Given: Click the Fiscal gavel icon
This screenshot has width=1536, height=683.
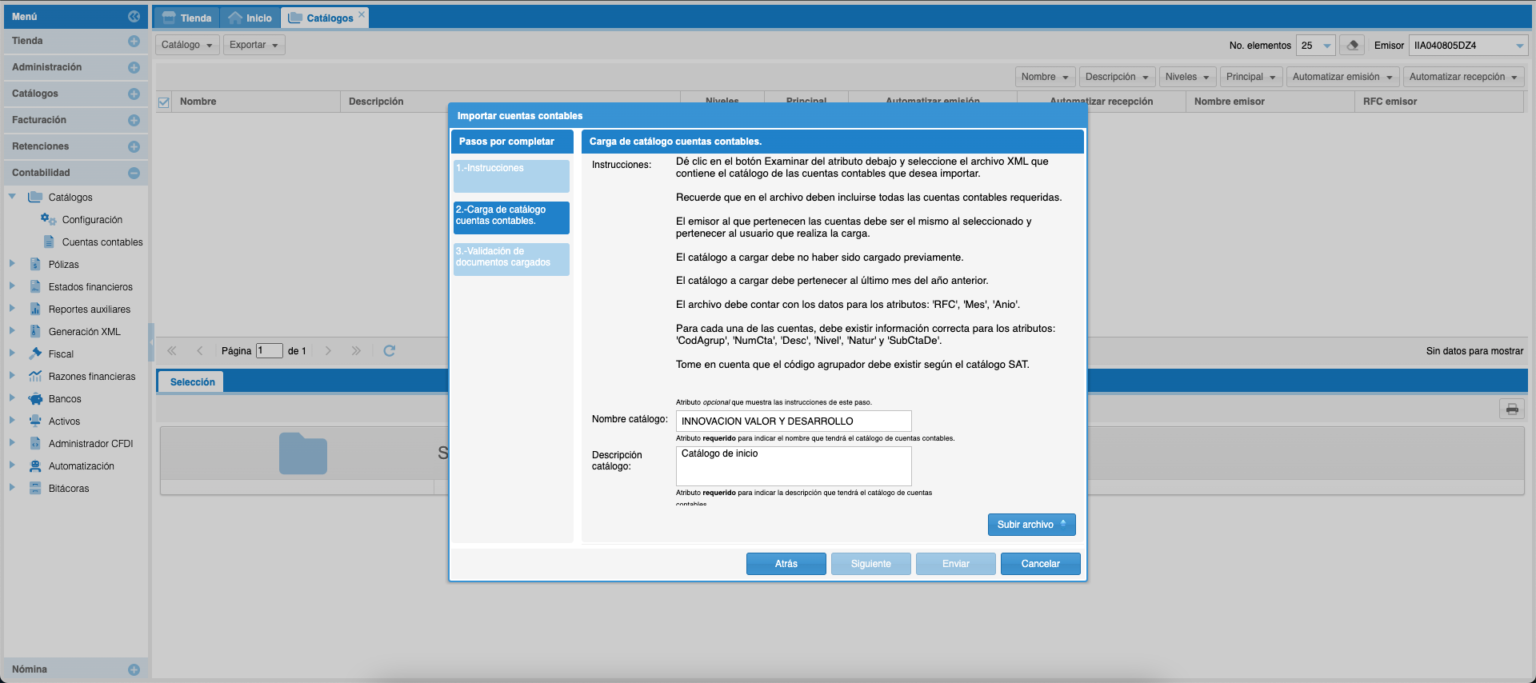Looking at the screenshot, I should [x=36, y=354].
